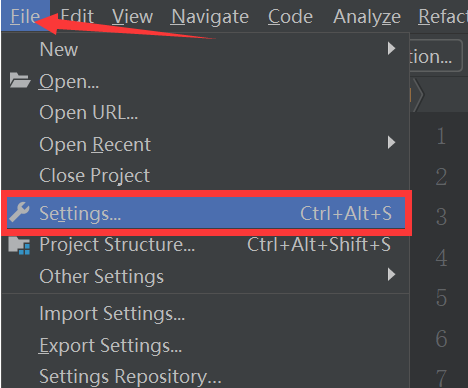The image size is (468, 388).
Task: Open the Refactor menu
Action: (x=443, y=16)
